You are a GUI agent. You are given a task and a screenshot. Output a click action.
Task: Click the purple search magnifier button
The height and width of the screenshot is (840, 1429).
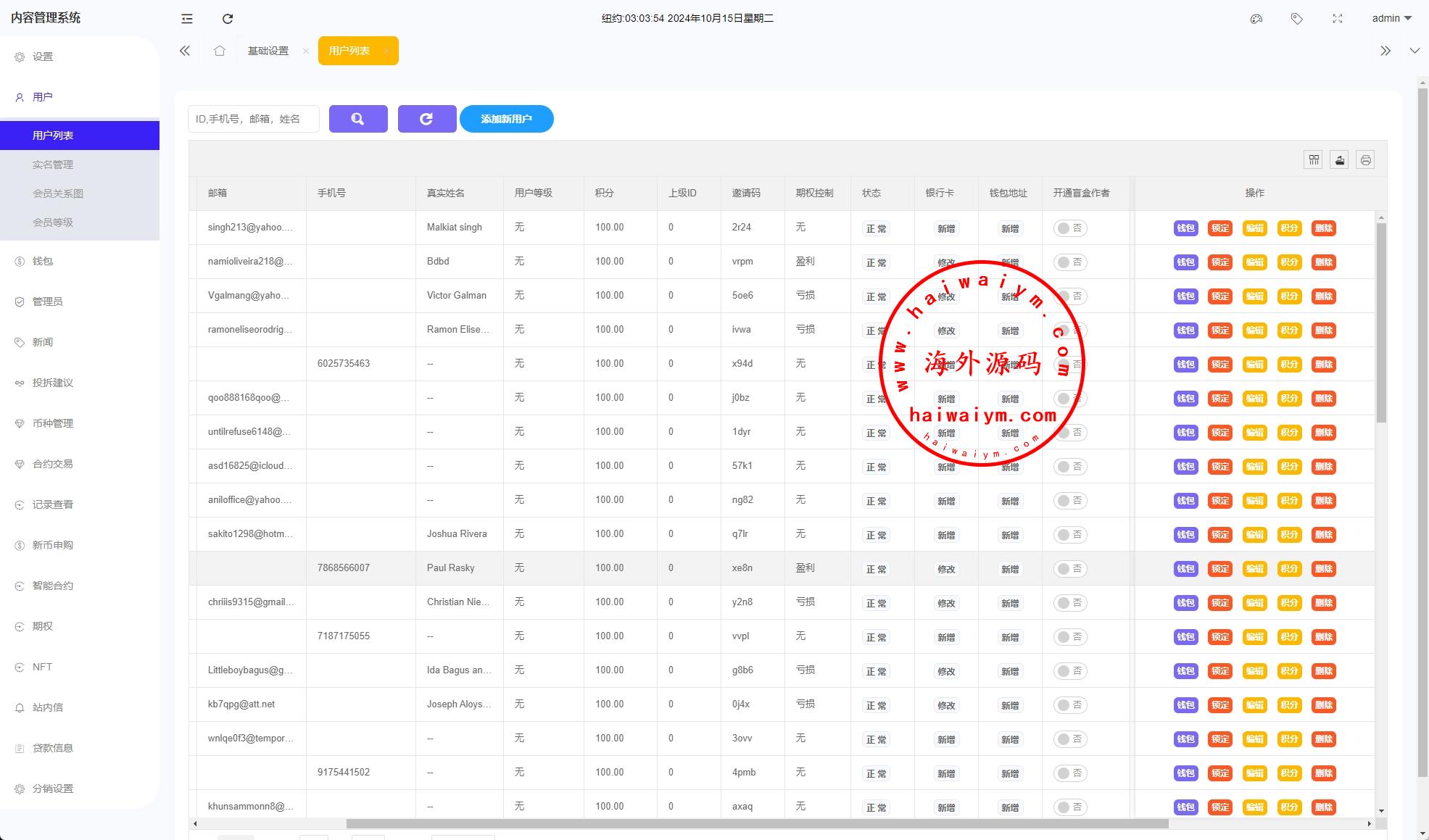(358, 119)
